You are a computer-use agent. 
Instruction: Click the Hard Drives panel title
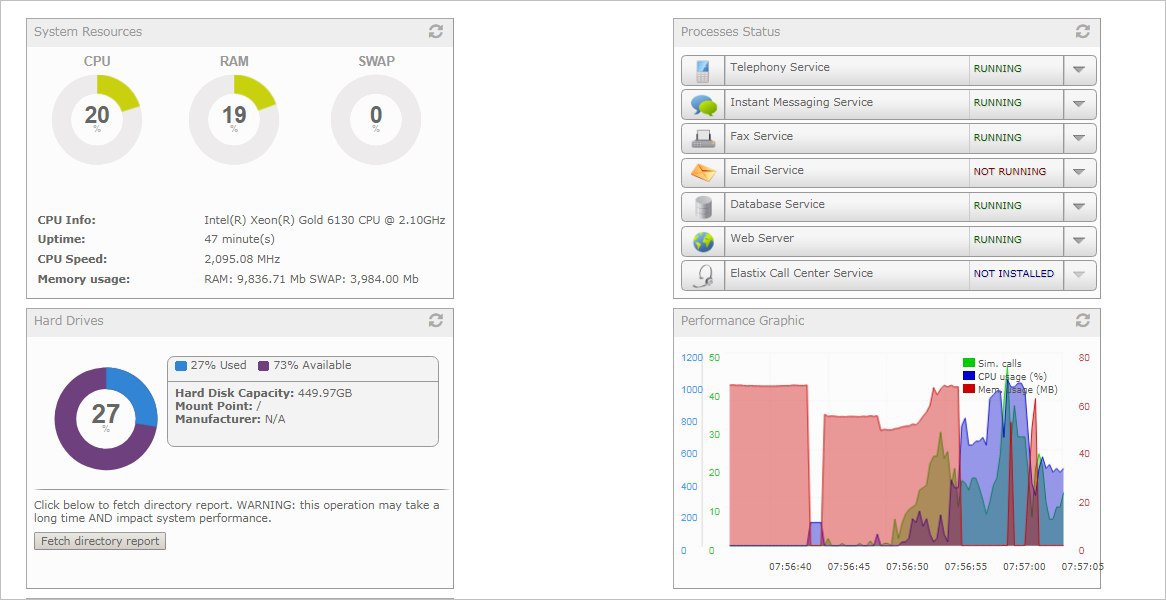point(68,320)
